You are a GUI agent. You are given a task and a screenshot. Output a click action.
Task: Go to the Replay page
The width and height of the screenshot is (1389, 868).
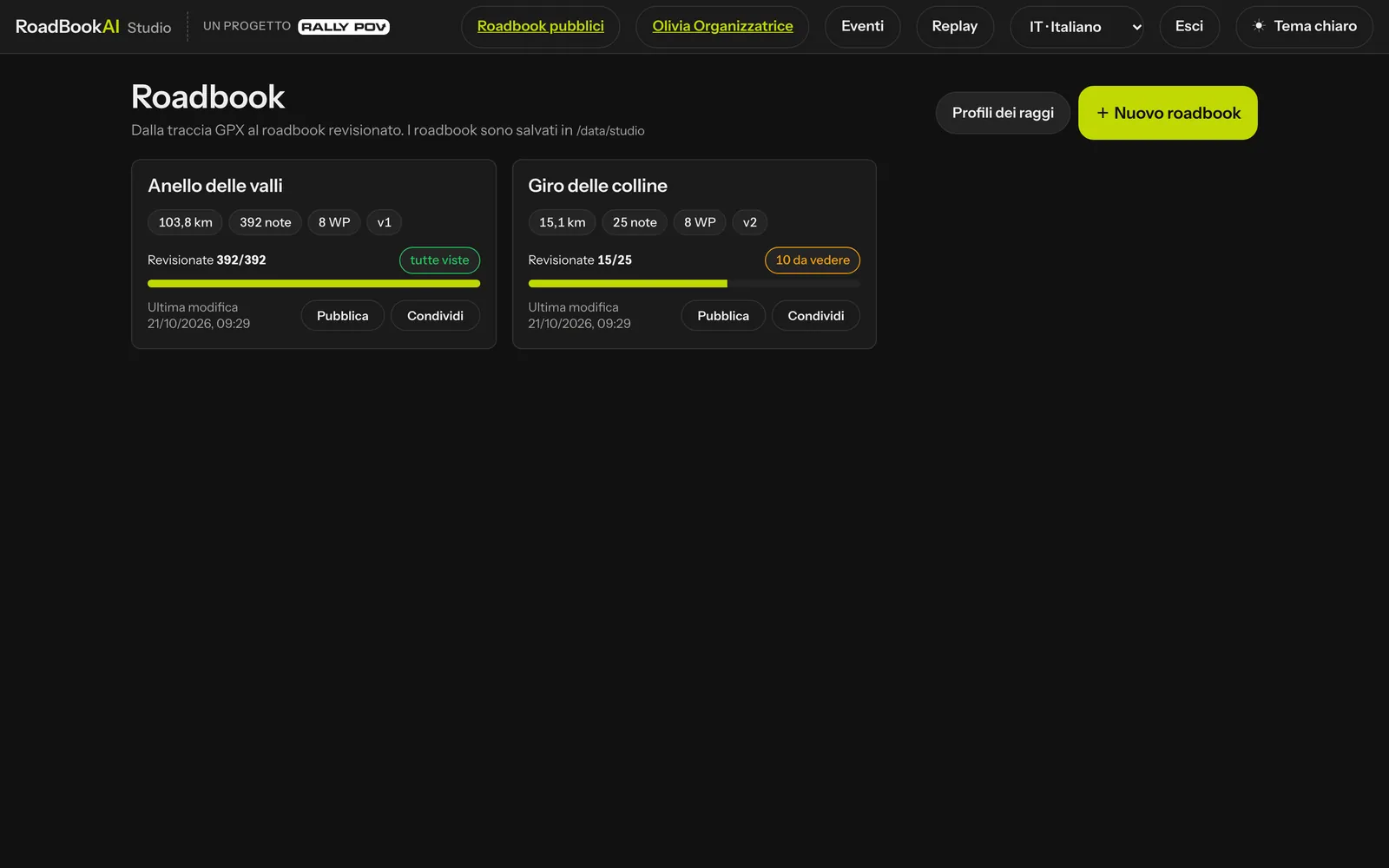click(x=954, y=27)
